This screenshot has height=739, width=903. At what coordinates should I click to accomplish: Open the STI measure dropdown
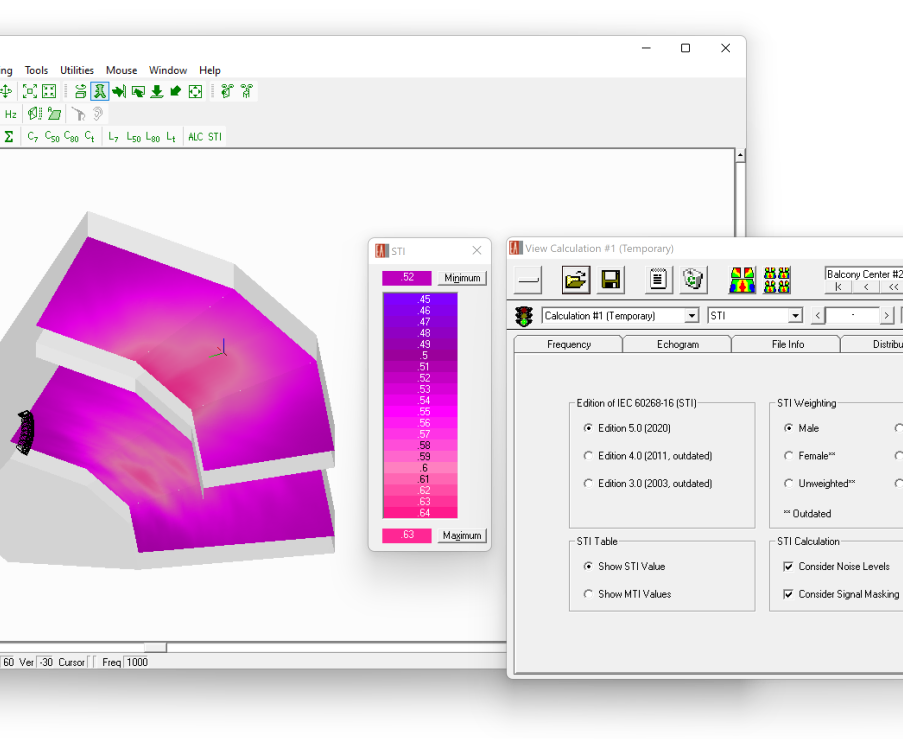point(795,316)
